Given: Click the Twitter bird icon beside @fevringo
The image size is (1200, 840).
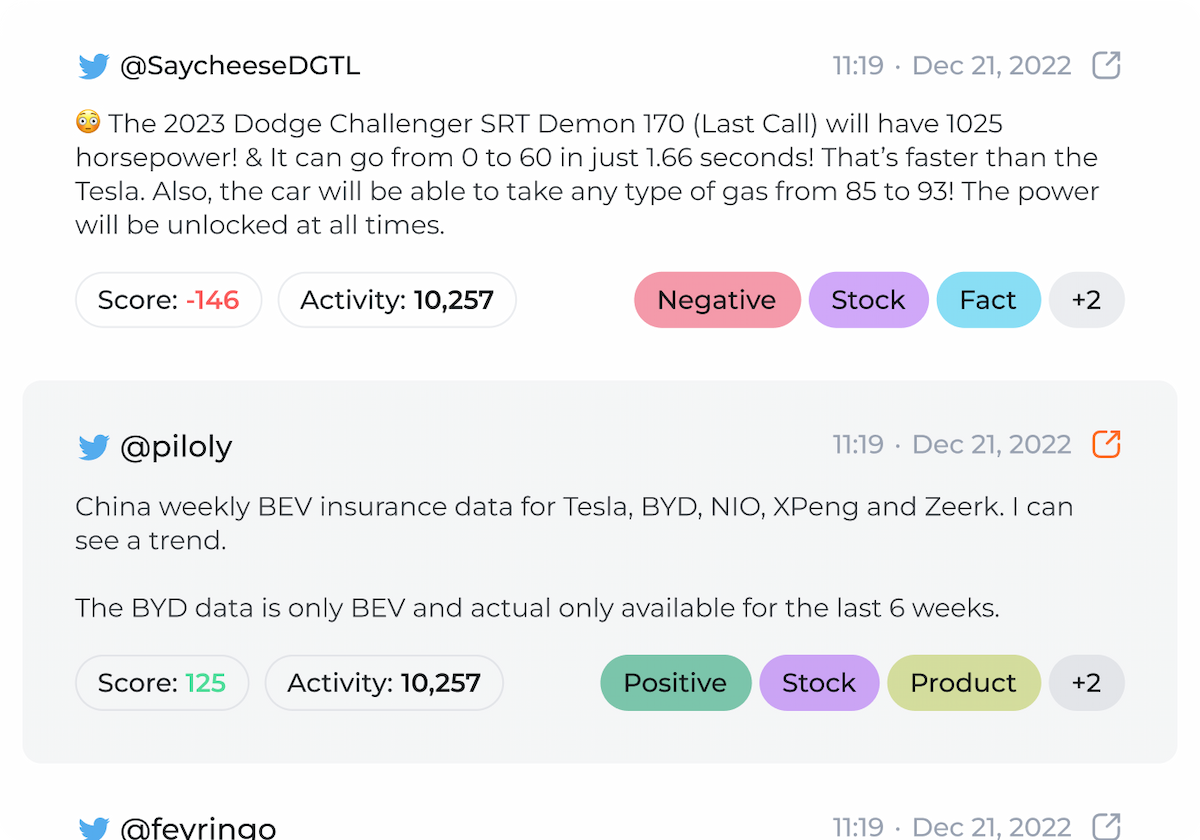Looking at the screenshot, I should tap(94, 828).
